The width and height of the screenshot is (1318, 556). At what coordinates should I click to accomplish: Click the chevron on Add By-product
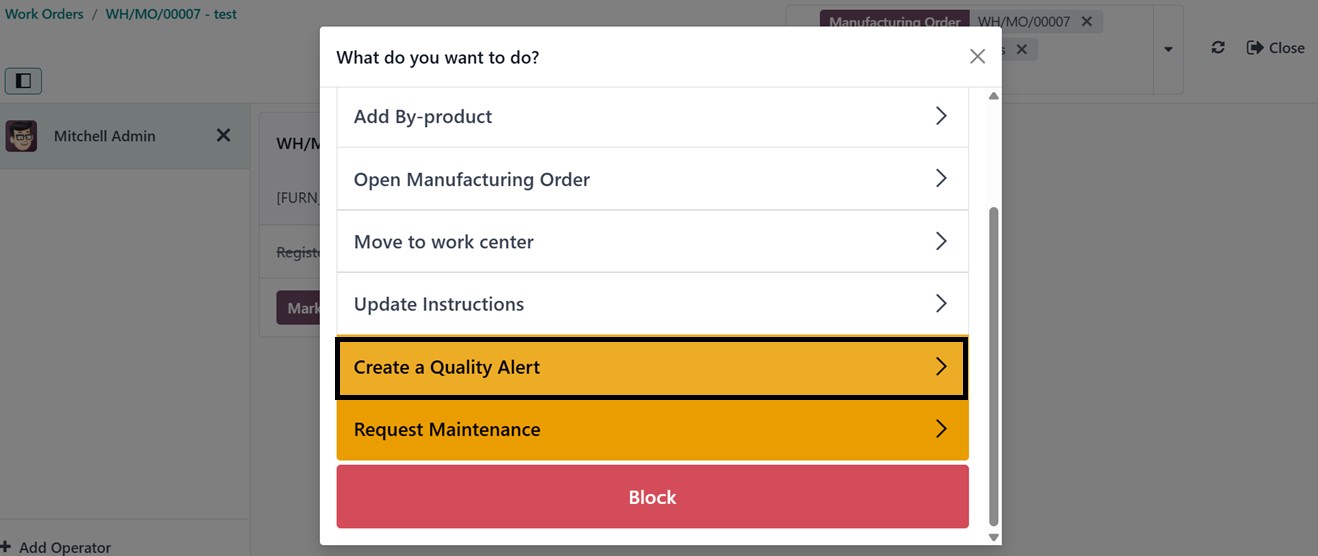pos(940,116)
